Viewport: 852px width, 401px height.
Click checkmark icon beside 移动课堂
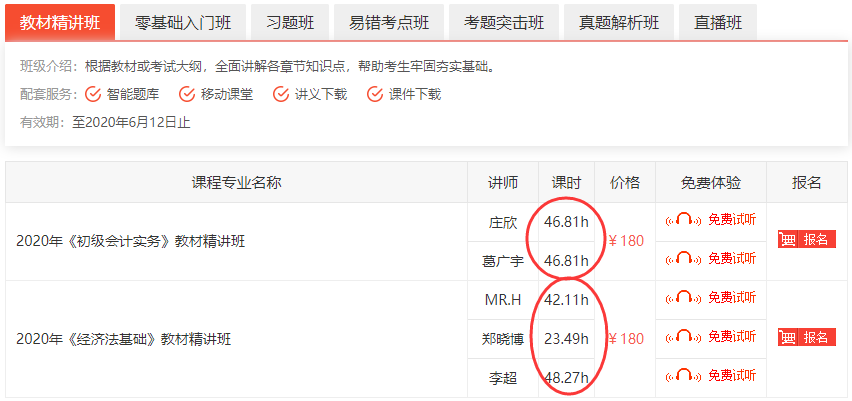click(x=187, y=95)
